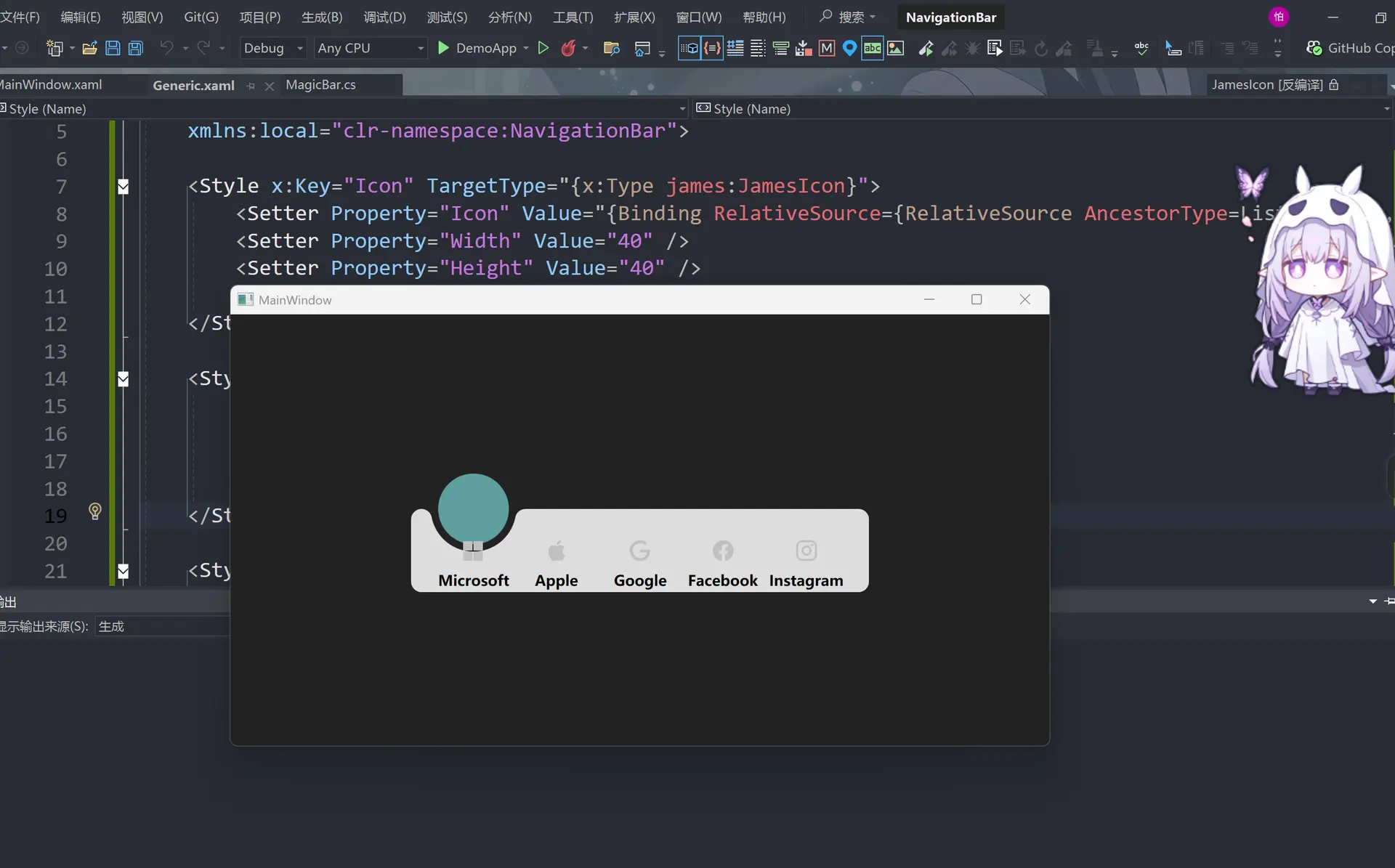This screenshot has height=868, width=1395.
Task: Click line number 19 in the editor gutter
Action: [55, 516]
